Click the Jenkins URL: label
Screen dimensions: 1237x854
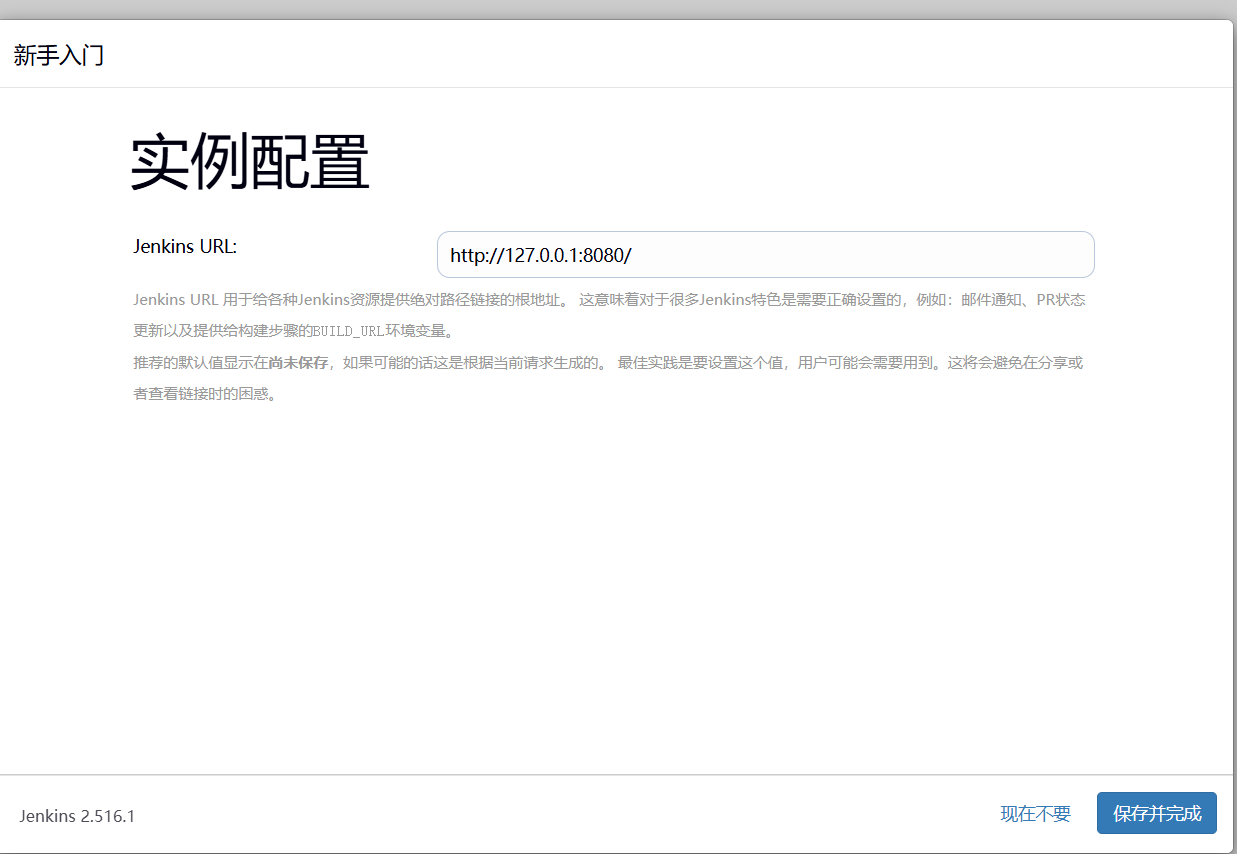click(x=185, y=246)
